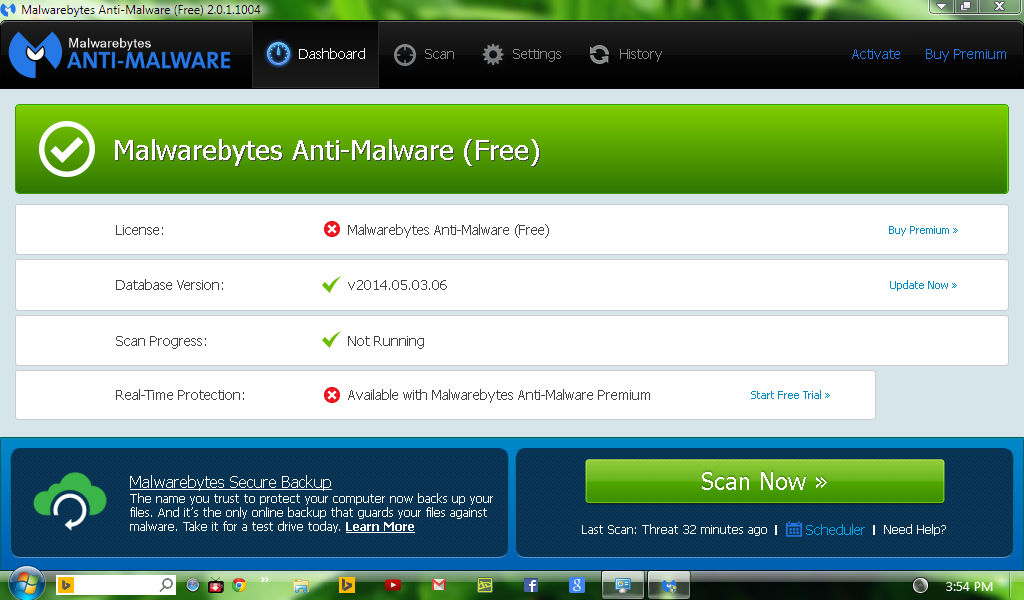Expand hidden quick-launch icons with the chevron
The image size is (1024, 600).
[264, 578]
